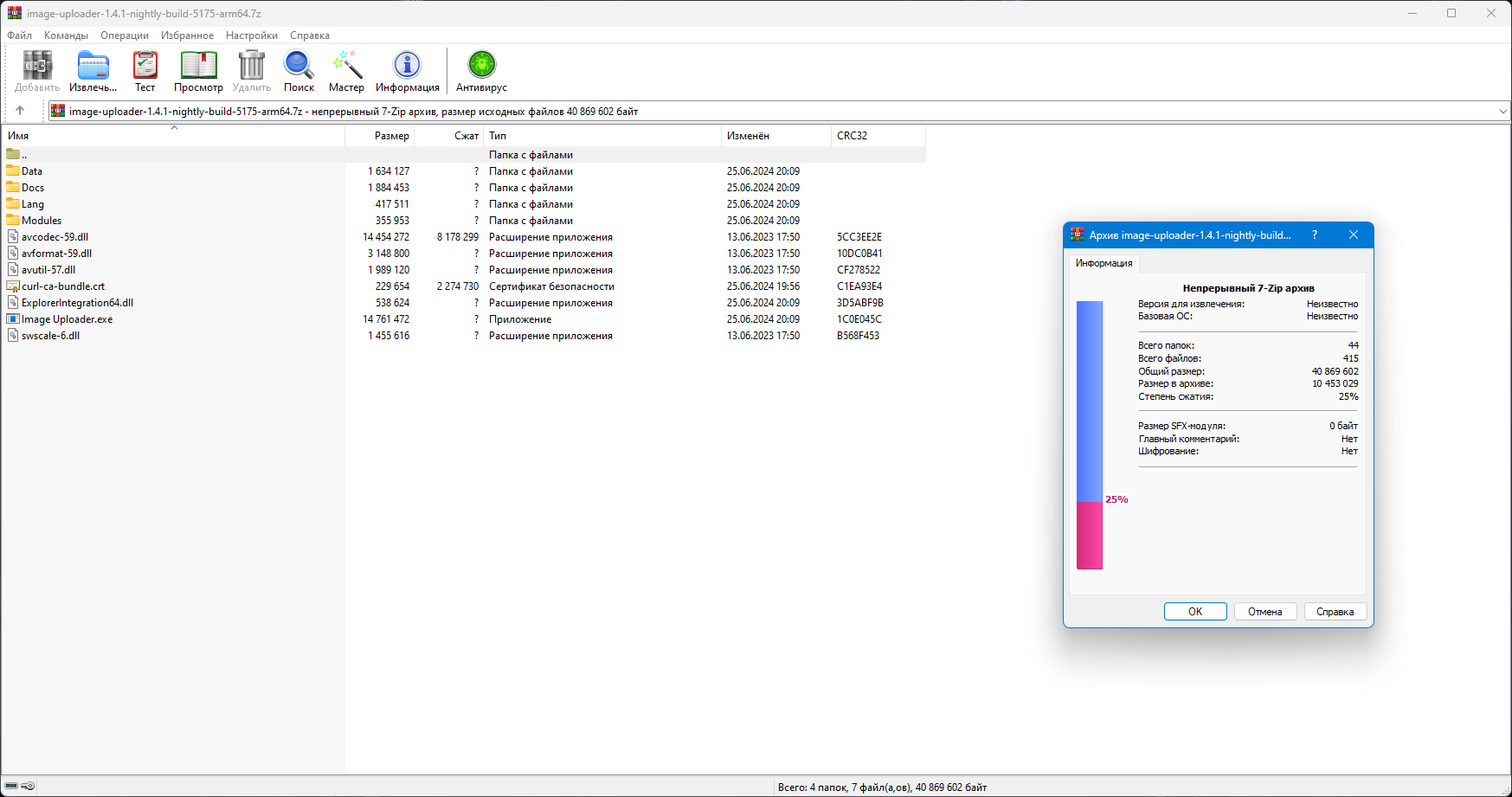
Task: Click 'Сертификат безопасности' type cell
Action: (x=551, y=286)
